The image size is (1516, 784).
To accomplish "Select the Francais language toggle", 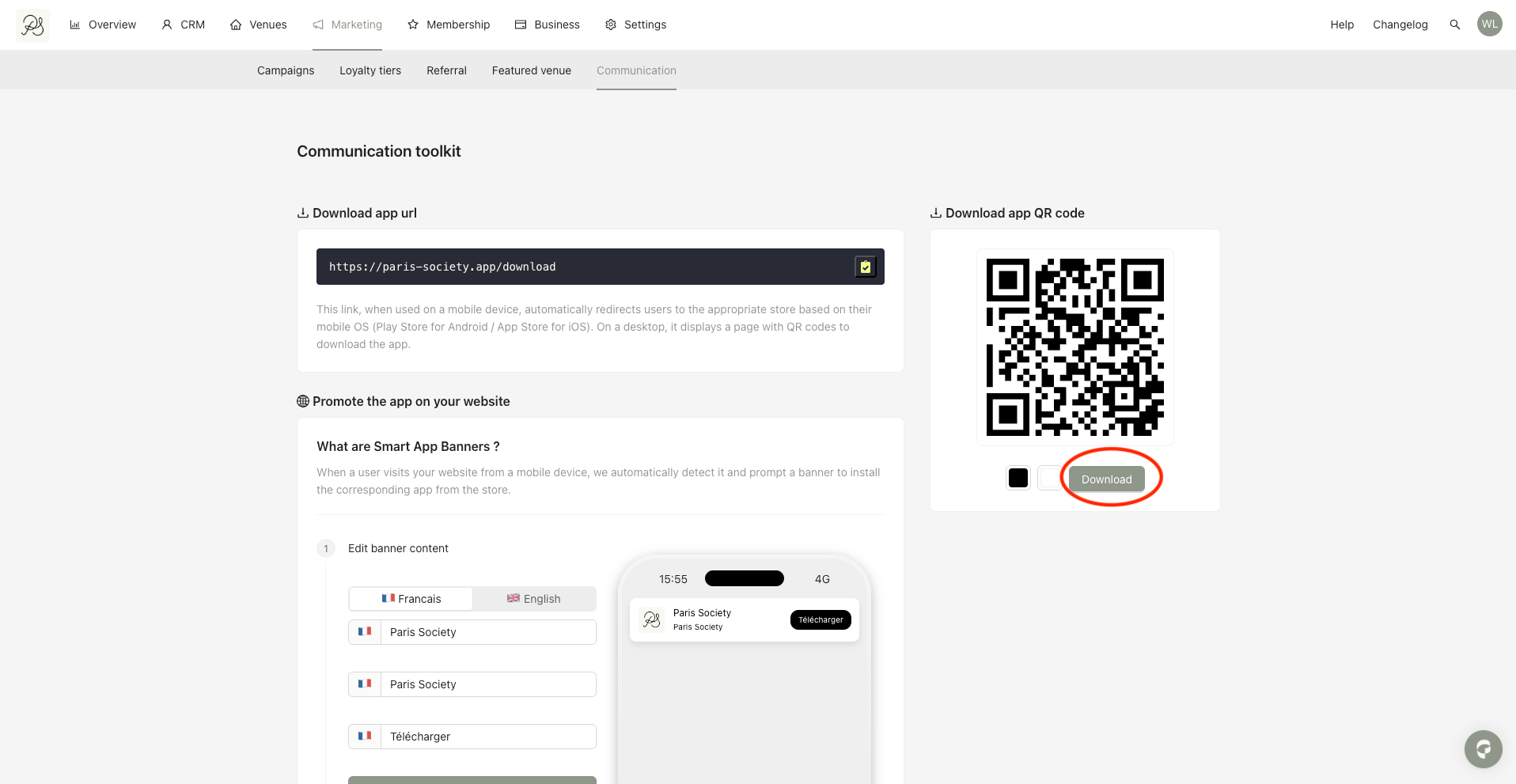I will (411, 599).
